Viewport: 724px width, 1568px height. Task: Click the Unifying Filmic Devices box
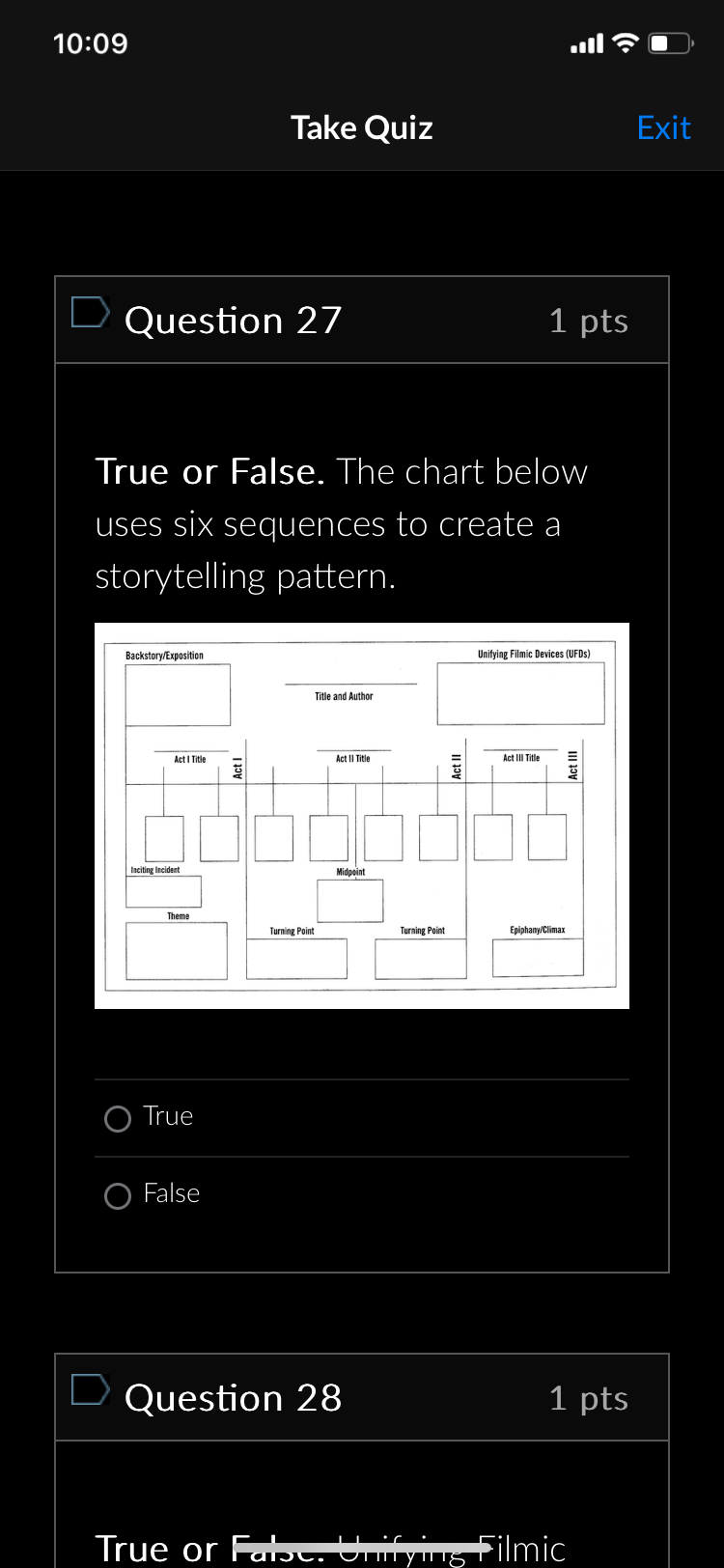(x=520, y=690)
